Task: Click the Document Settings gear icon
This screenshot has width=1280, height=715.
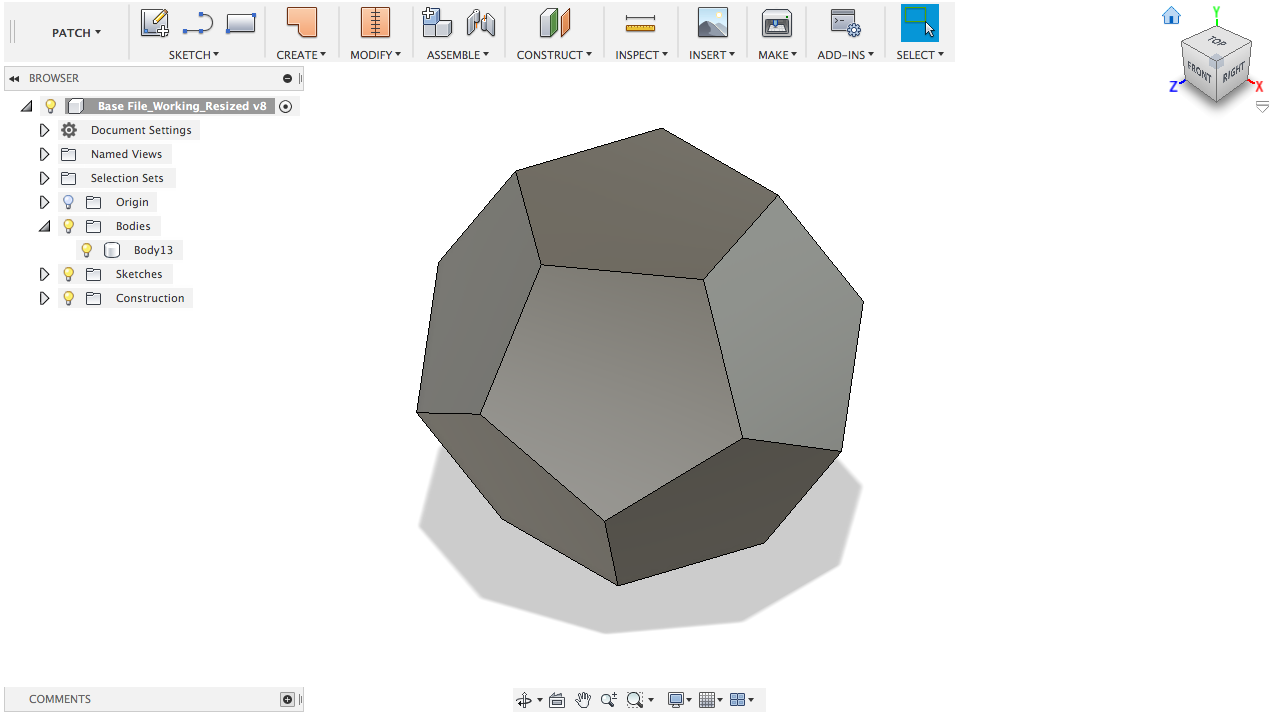Action: (69, 130)
